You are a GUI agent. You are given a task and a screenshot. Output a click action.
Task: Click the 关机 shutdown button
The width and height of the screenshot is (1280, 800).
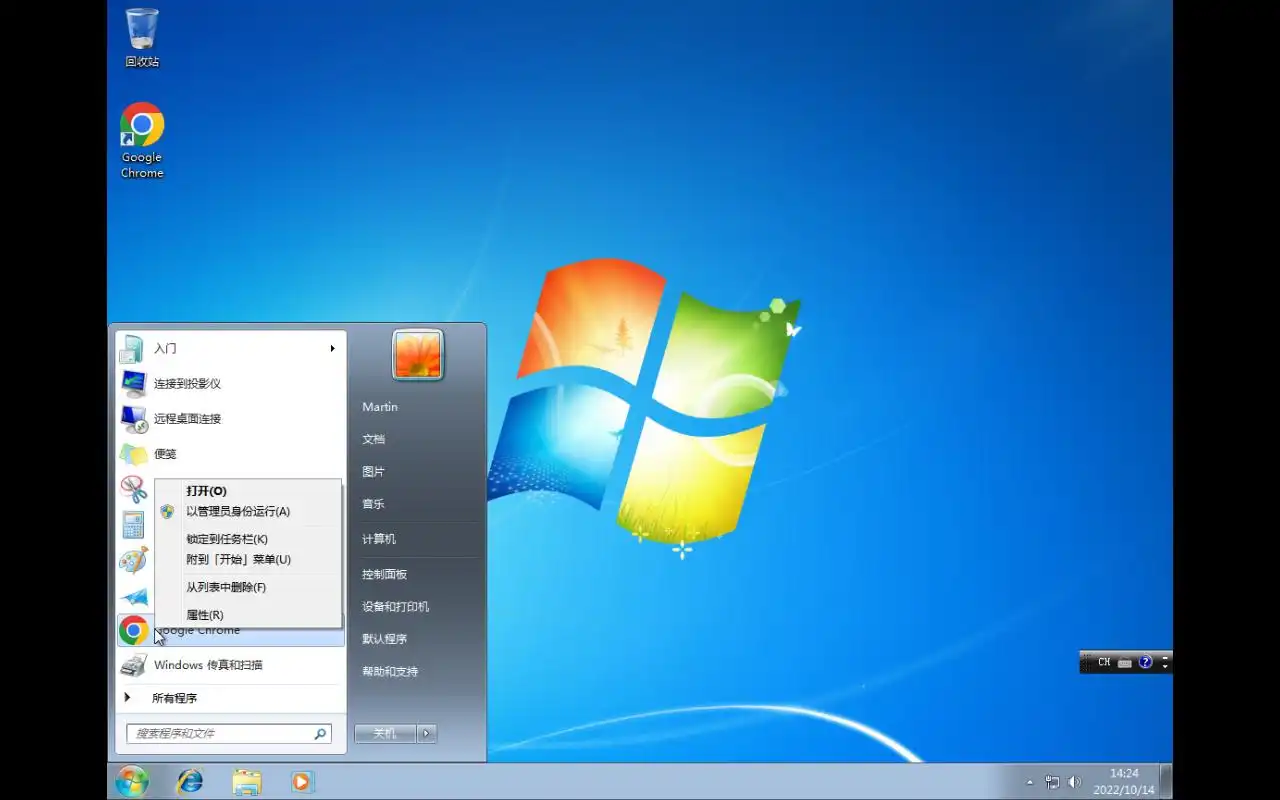pyautogui.click(x=385, y=733)
